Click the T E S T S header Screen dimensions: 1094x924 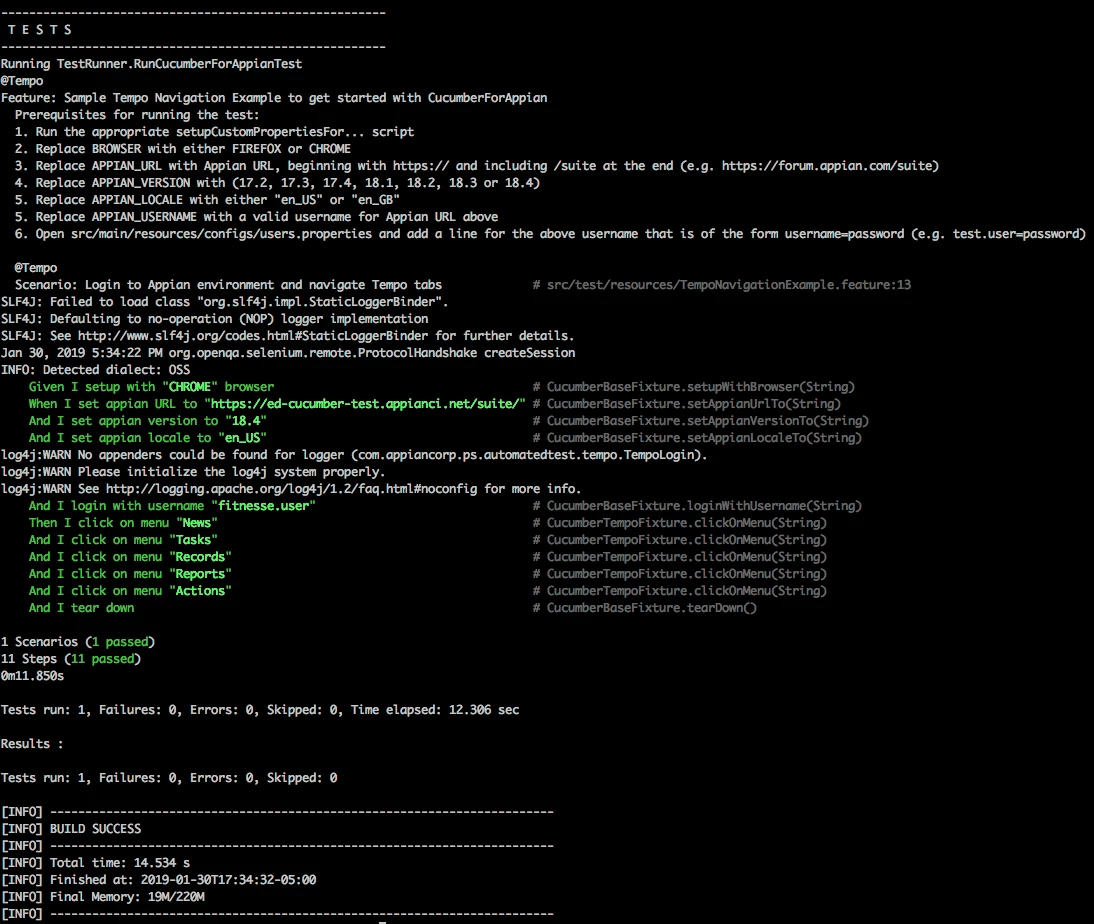pyautogui.click(x=39, y=30)
